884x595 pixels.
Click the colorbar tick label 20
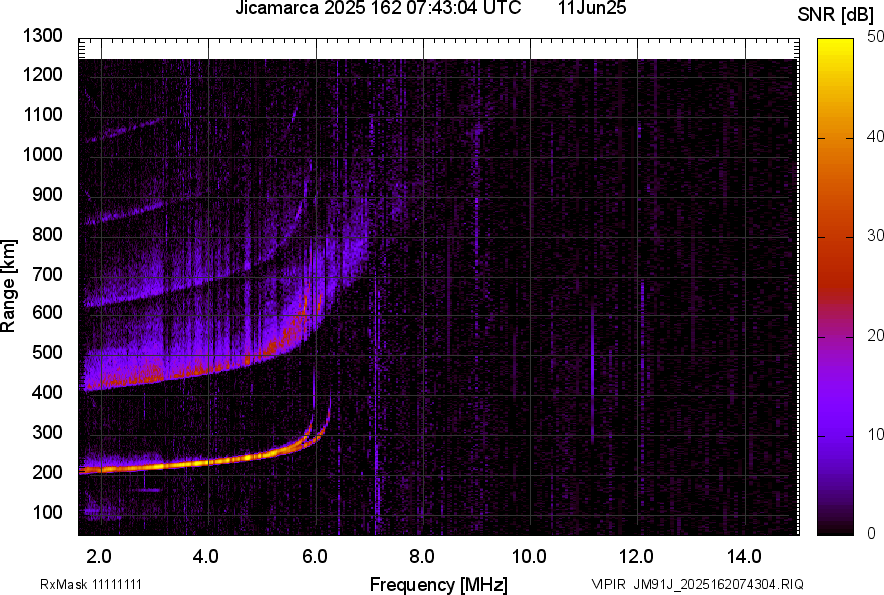875,336
